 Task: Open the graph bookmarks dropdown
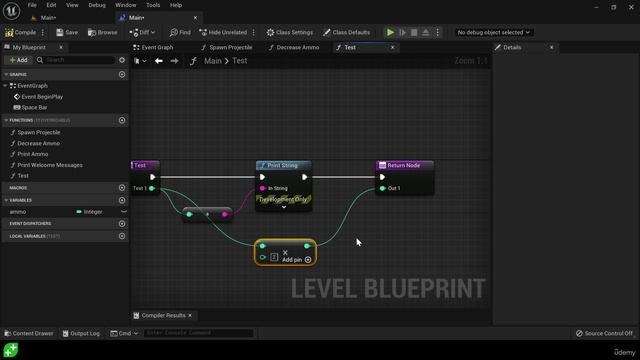tap(140, 61)
